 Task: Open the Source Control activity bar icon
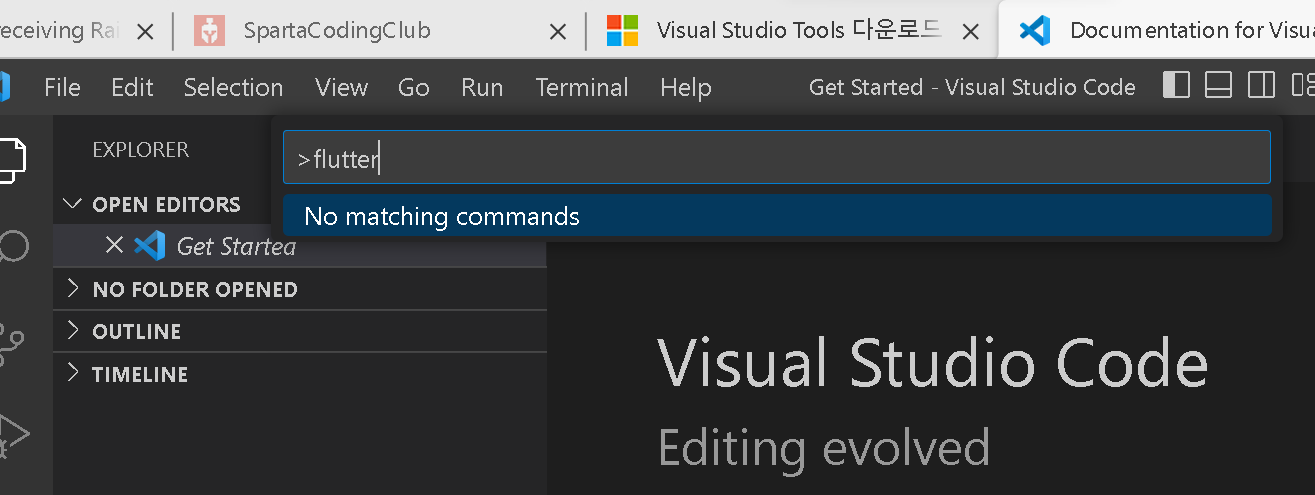14,343
